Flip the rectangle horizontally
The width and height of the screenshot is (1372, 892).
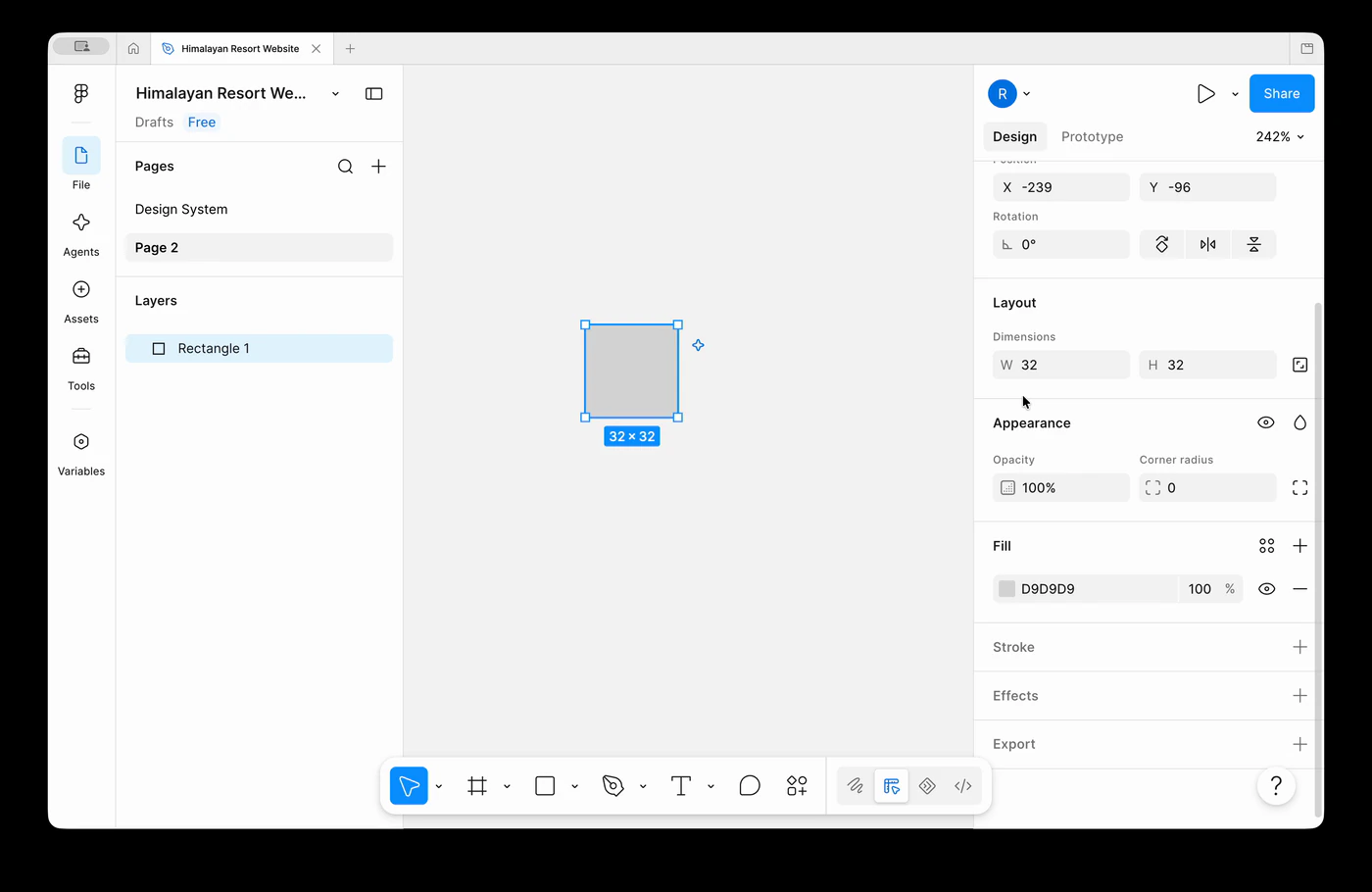point(1207,244)
